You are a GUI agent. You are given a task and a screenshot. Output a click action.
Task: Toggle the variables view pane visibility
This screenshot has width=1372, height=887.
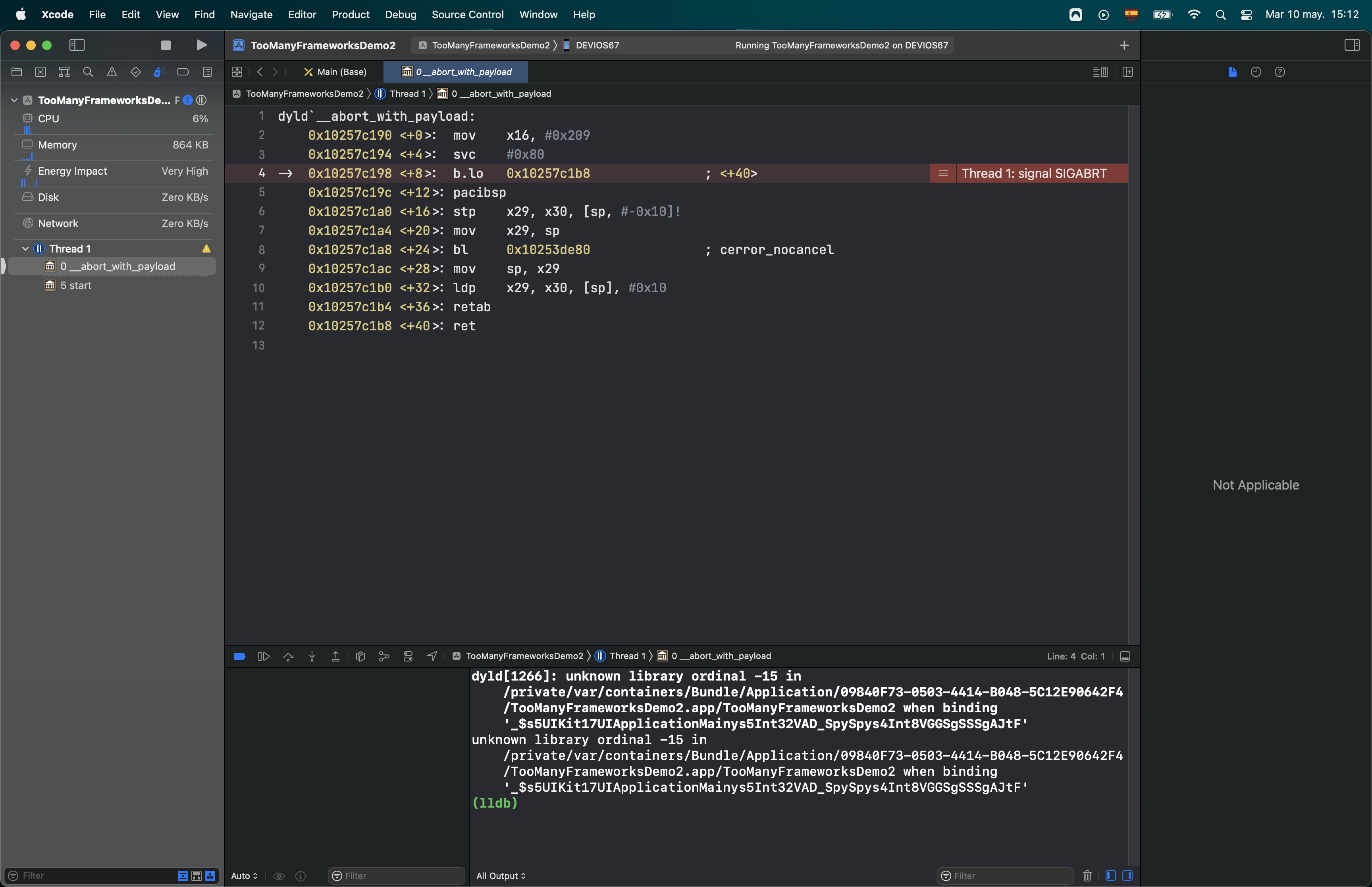pyautogui.click(x=1111, y=875)
